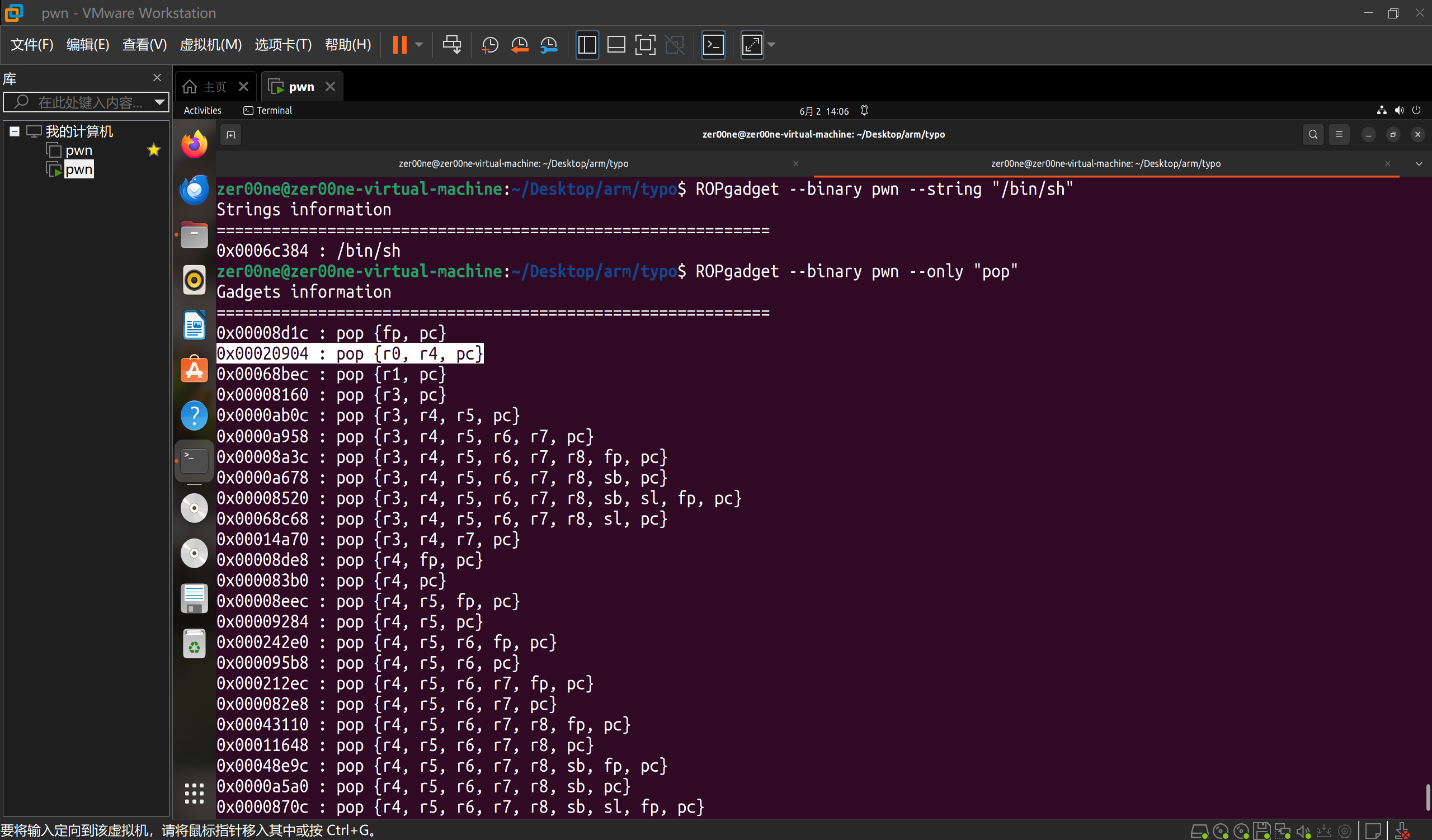Open the Terminal app menu in top bar
The height and width of the screenshot is (840, 1432).
pos(267,110)
